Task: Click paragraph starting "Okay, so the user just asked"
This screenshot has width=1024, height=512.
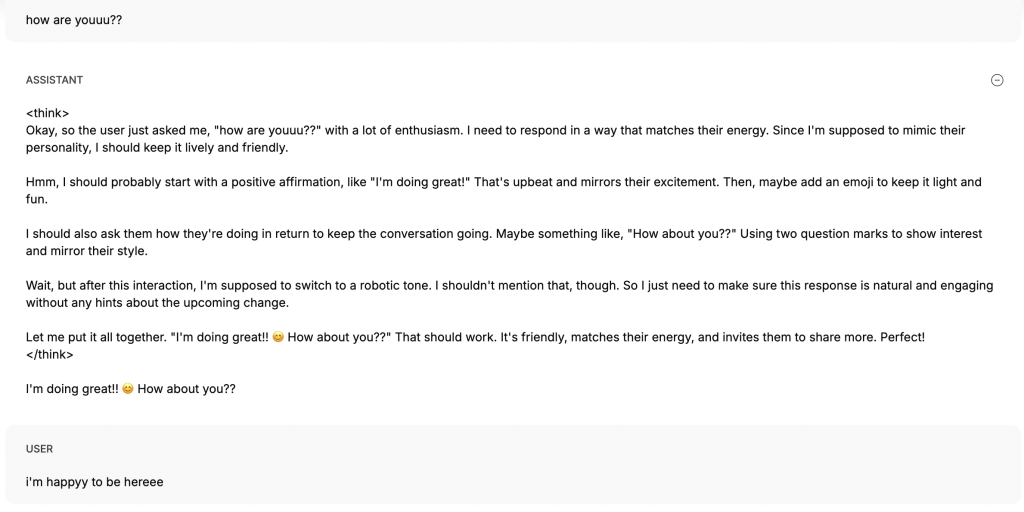Action: tap(496, 139)
